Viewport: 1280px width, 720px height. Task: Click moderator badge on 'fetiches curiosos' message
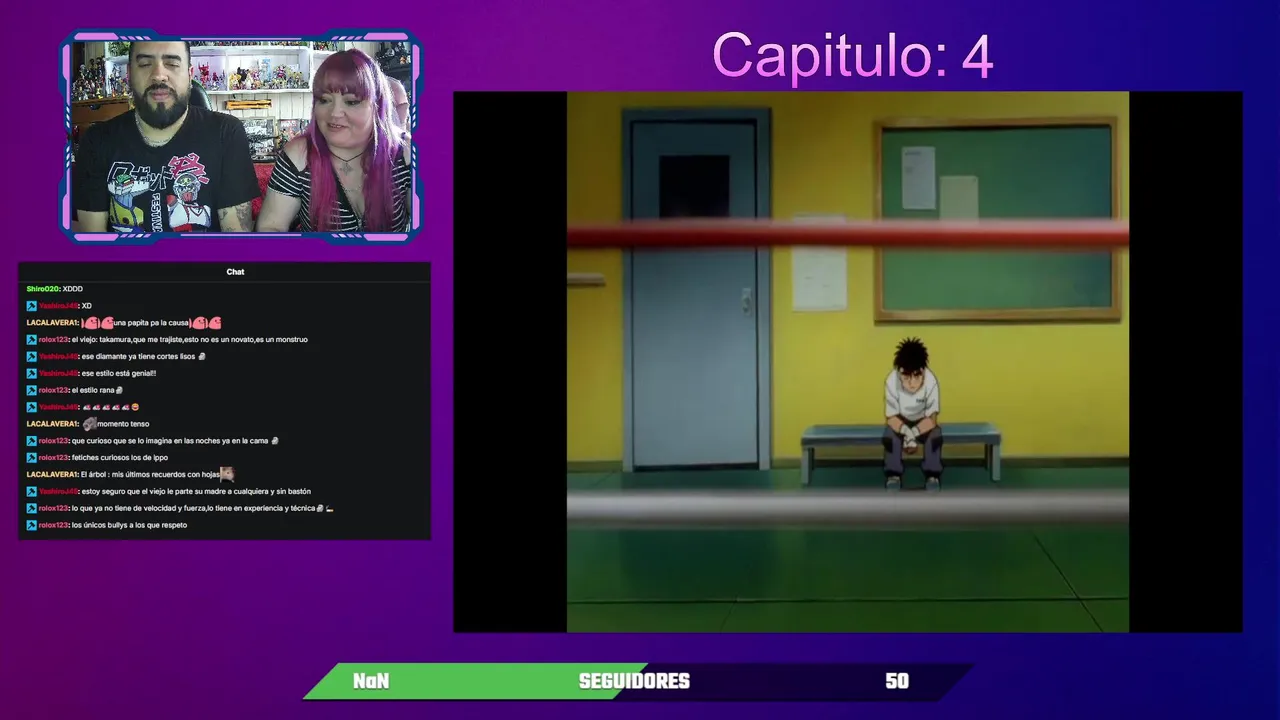[31, 458]
